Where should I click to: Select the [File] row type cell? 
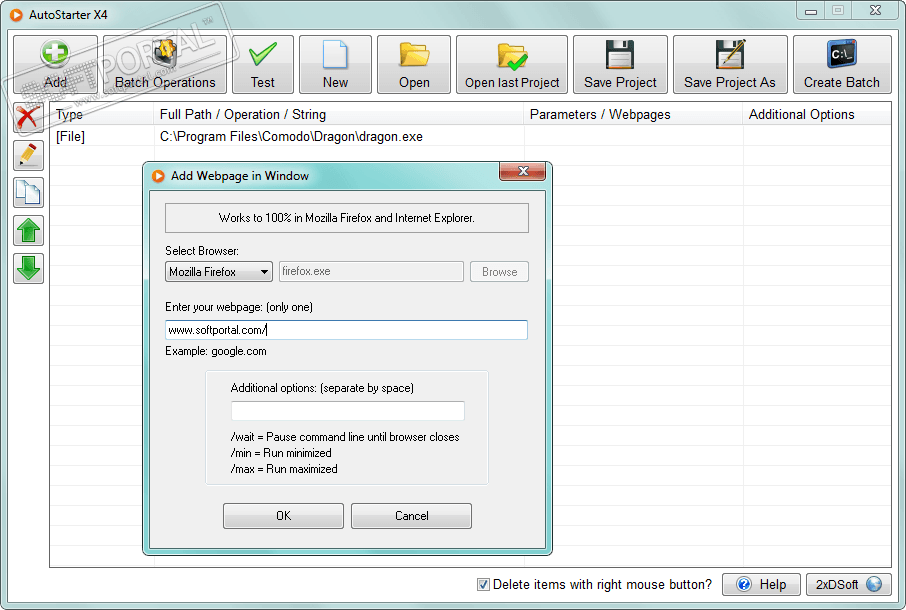[70, 137]
